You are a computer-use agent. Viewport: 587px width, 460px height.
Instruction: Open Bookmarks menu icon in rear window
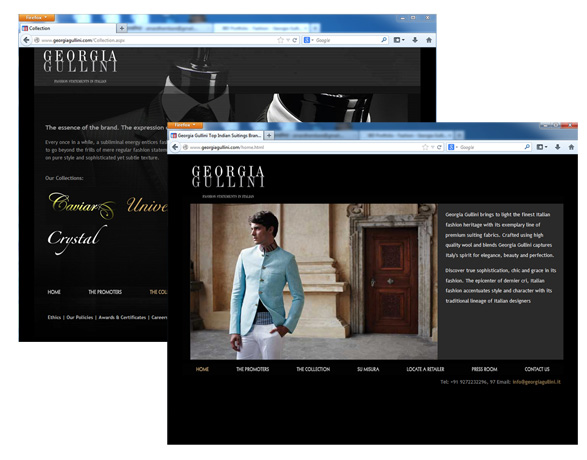click(399, 40)
